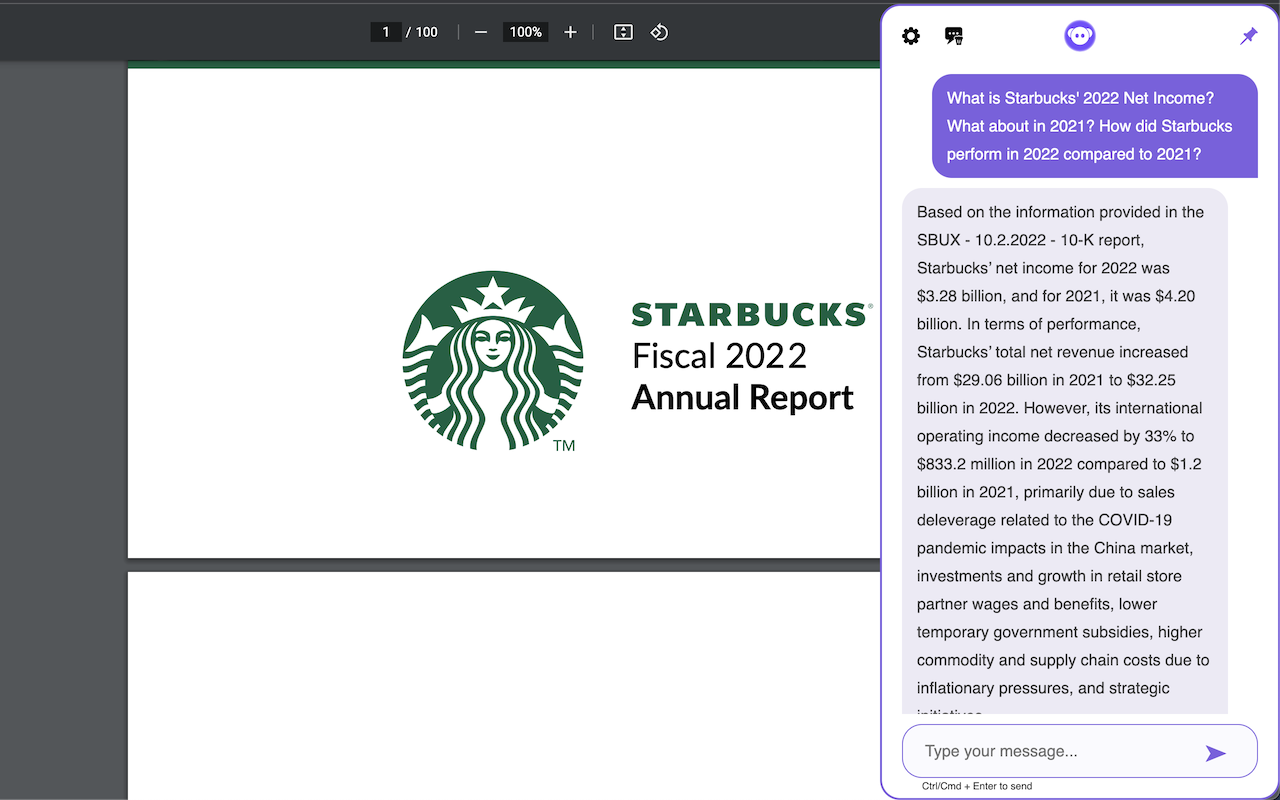Zoom in on the PDF with plus
Viewport: 1280px width, 800px height.
[x=570, y=32]
